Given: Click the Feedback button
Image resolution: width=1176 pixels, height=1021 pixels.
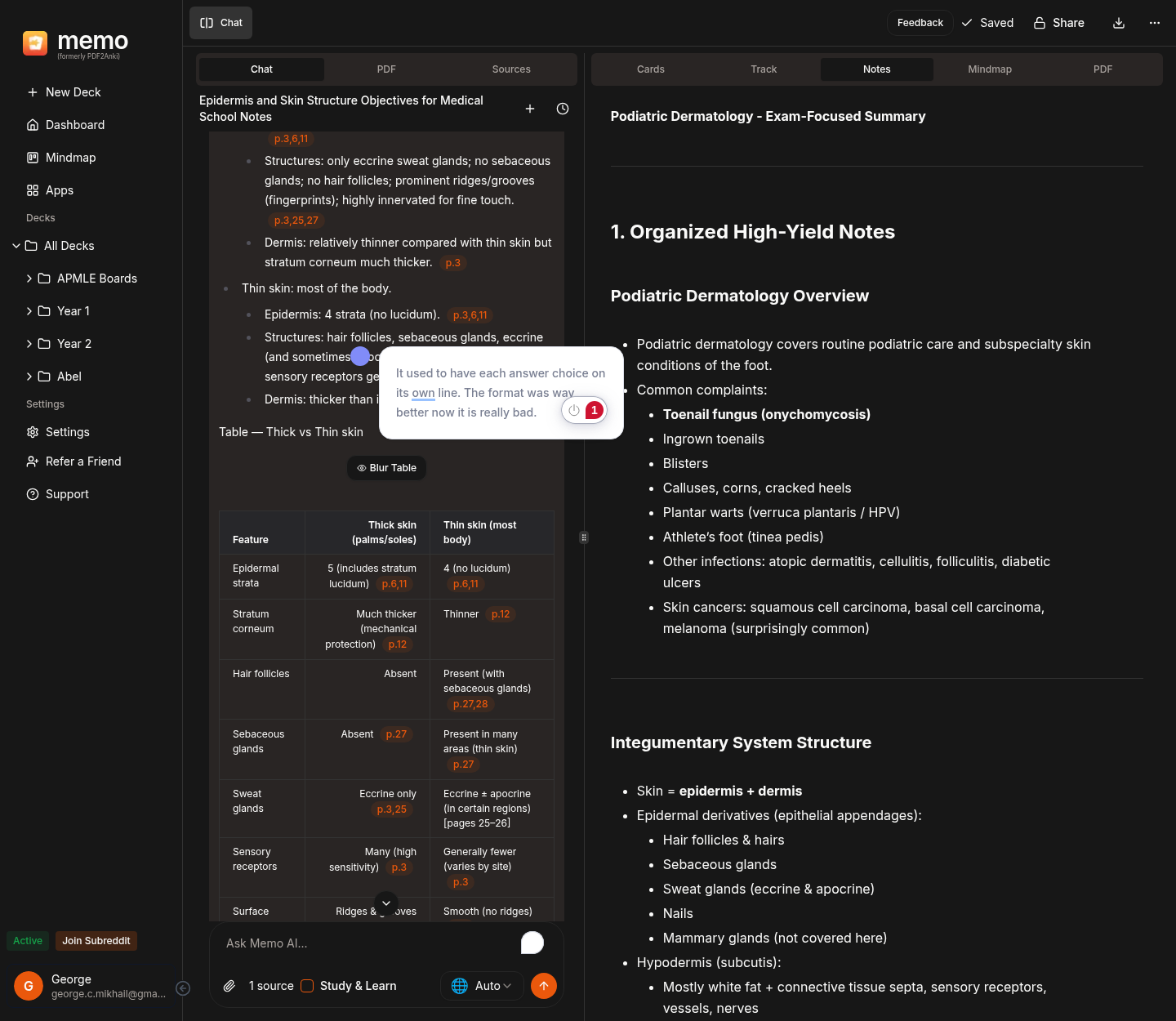Looking at the screenshot, I should click(x=920, y=23).
